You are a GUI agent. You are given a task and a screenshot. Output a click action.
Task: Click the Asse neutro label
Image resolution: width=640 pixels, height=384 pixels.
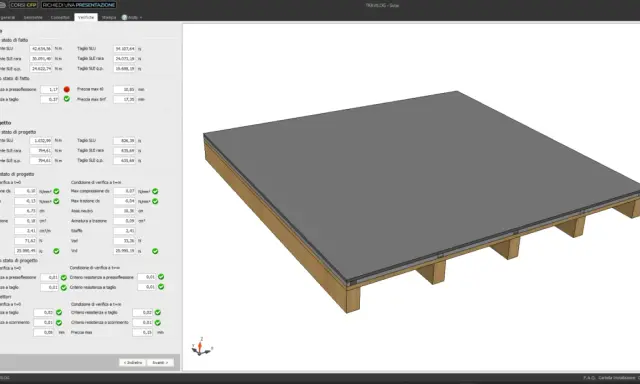(x=82, y=211)
